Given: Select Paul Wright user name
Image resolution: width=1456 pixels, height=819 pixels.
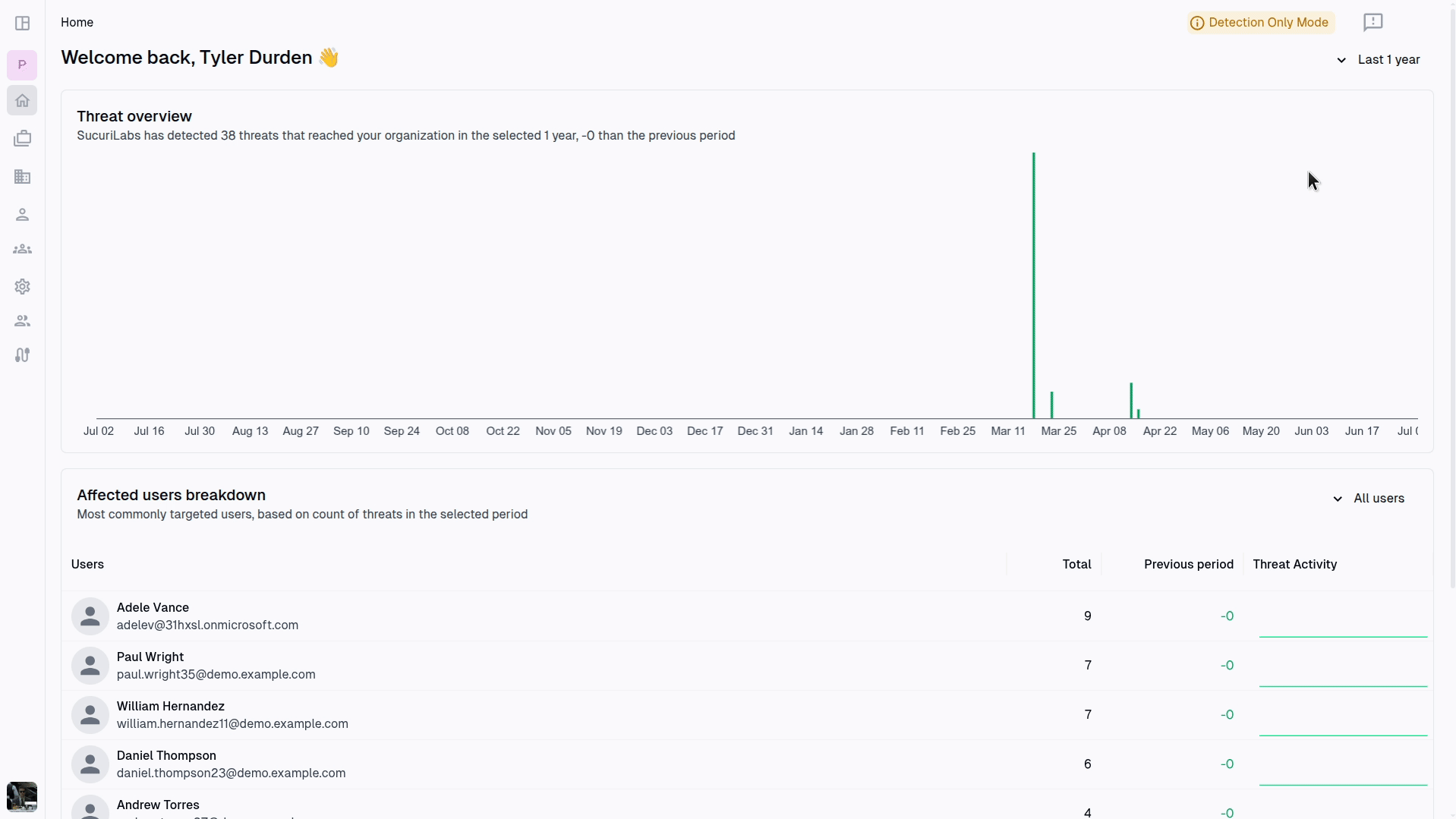Looking at the screenshot, I should pos(150,657).
